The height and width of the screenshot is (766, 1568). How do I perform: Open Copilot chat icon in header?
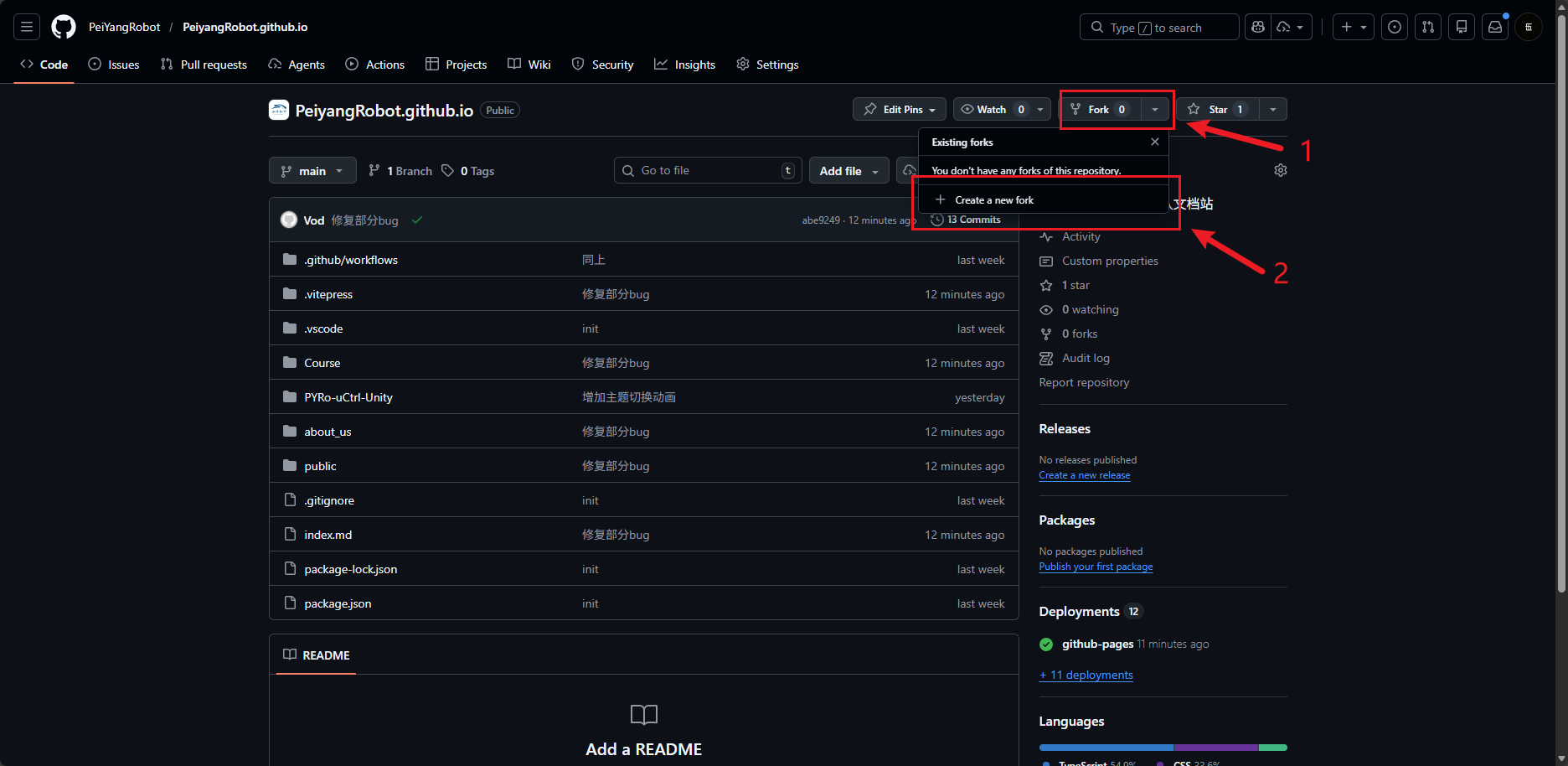[x=1258, y=27]
